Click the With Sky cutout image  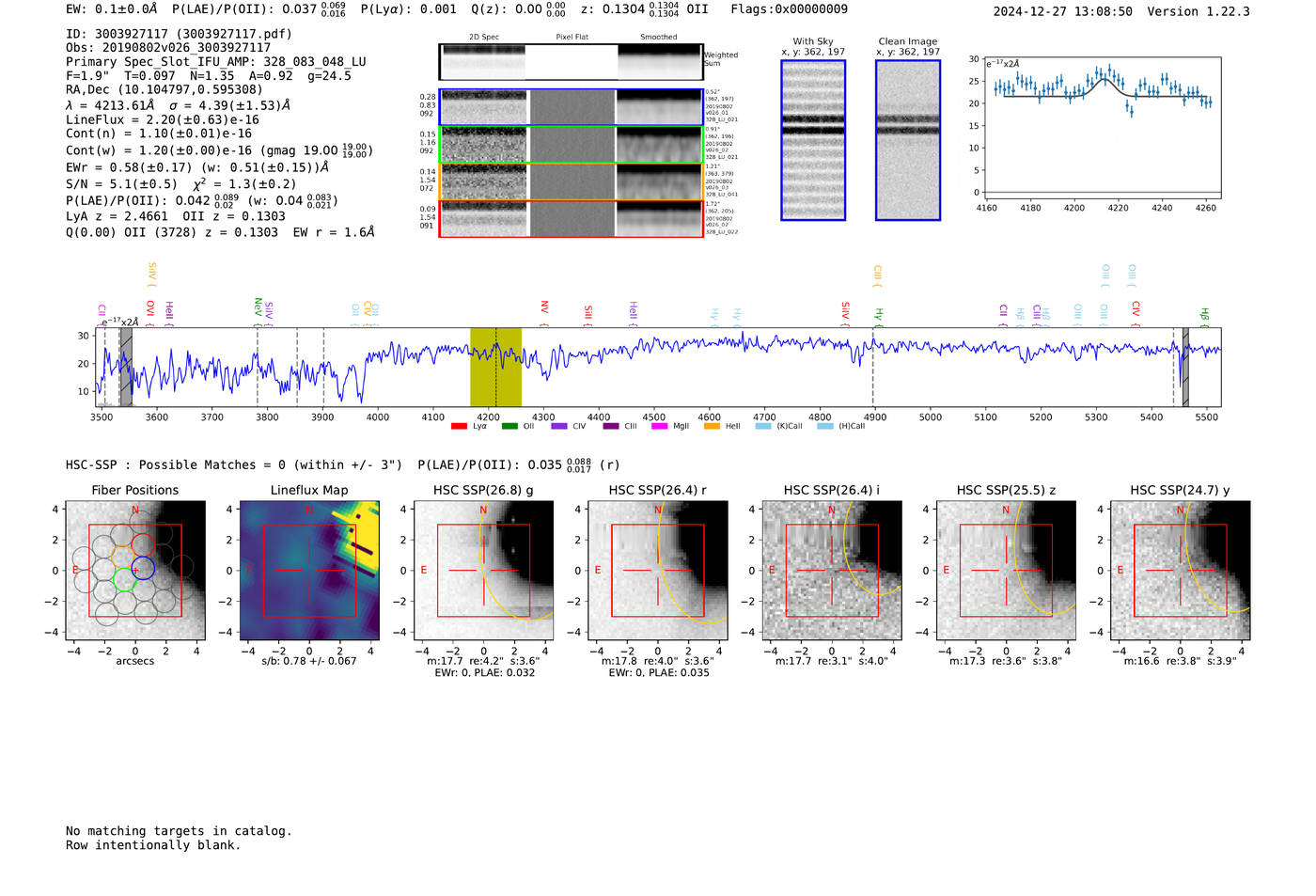813,140
